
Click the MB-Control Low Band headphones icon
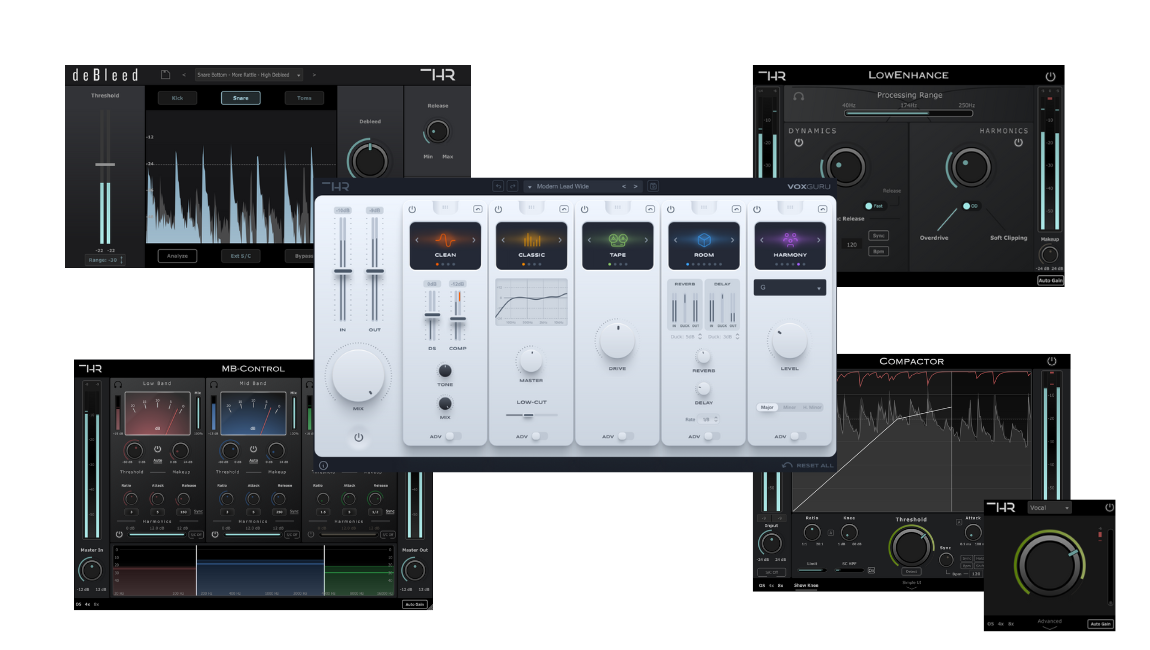pyautogui.click(x=118, y=384)
